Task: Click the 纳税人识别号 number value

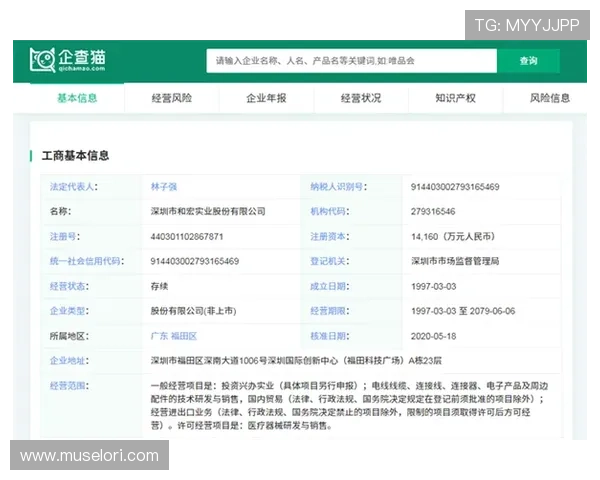Action: [x=455, y=187]
